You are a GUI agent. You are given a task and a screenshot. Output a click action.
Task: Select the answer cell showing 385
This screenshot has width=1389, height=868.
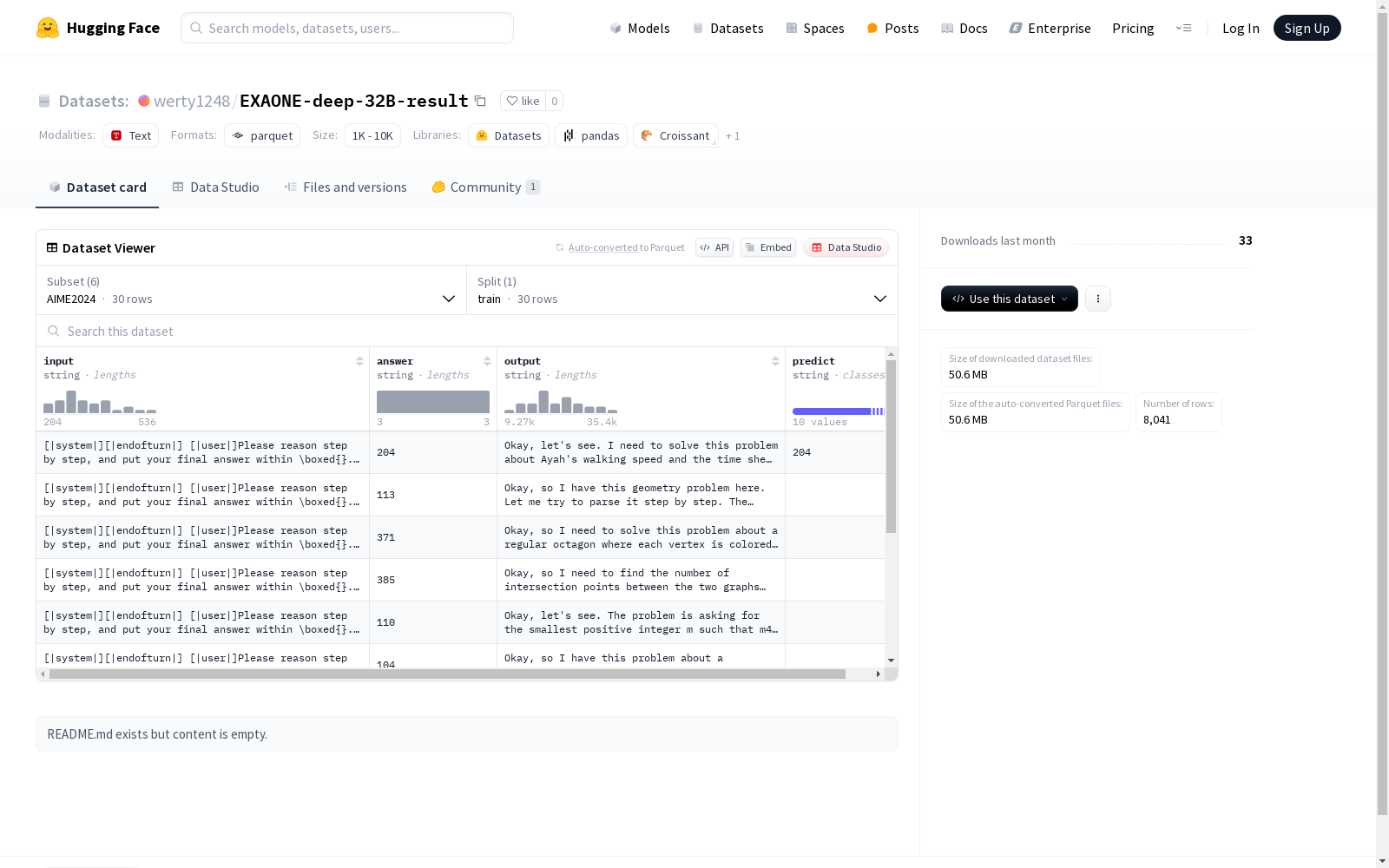433,580
